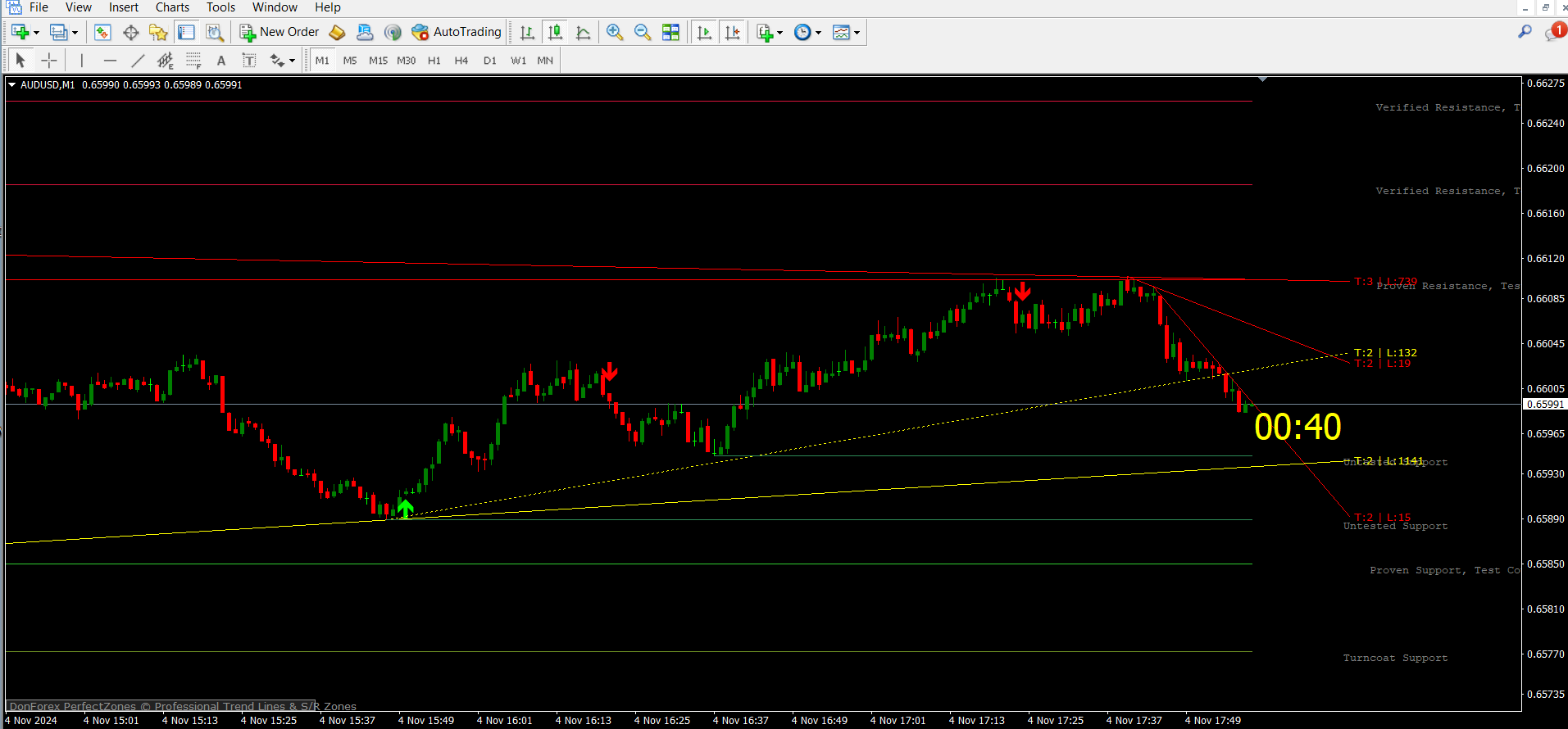The height and width of the screenshot is (729, 1568).
Task: Switch to the M30 timeframe
Action: [406, 61]
